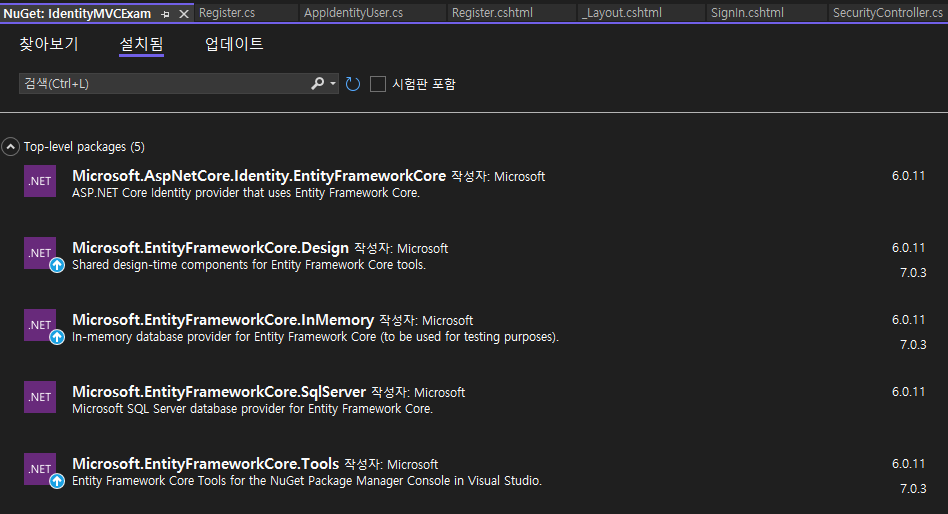The height and width of the screenshot is (514, 948).
Task: Click installed version 6.0.11 of EntityFrameworkCore.Design
Action: tap(908, 248)
